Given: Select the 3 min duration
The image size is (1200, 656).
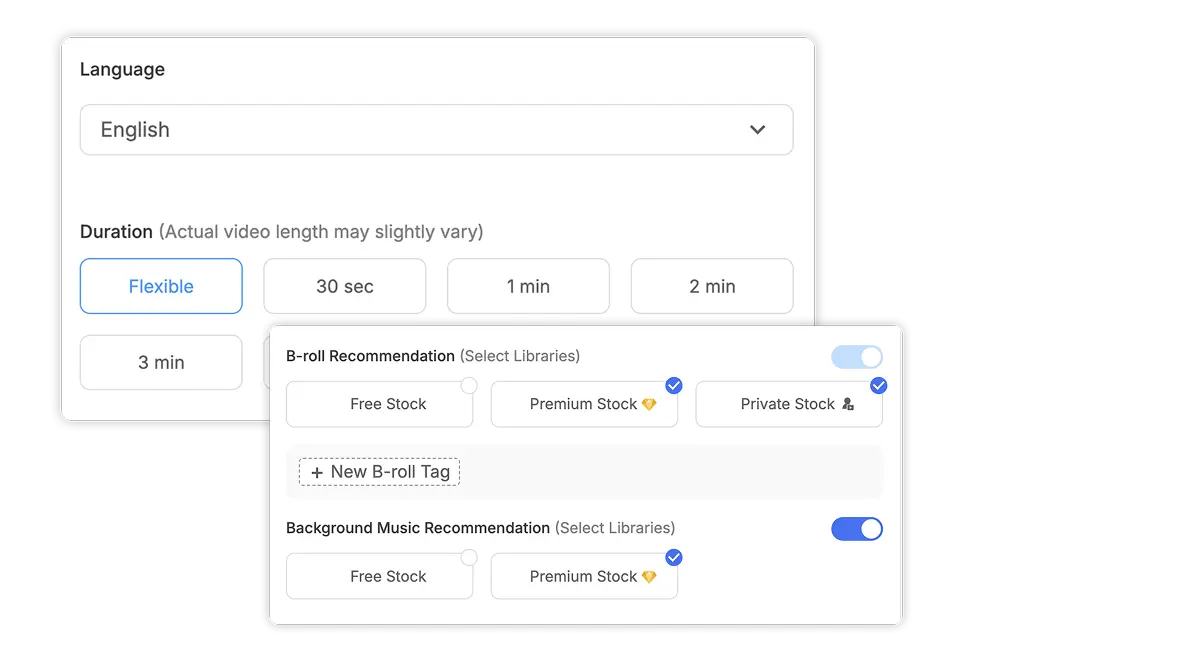Looking at the screenshot, I should coord(161,362).
